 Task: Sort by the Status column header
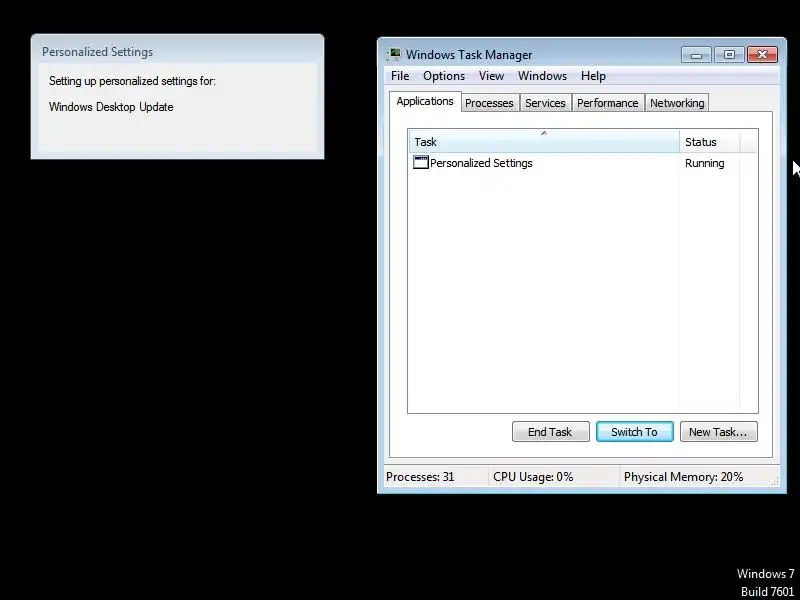(710, 141)
